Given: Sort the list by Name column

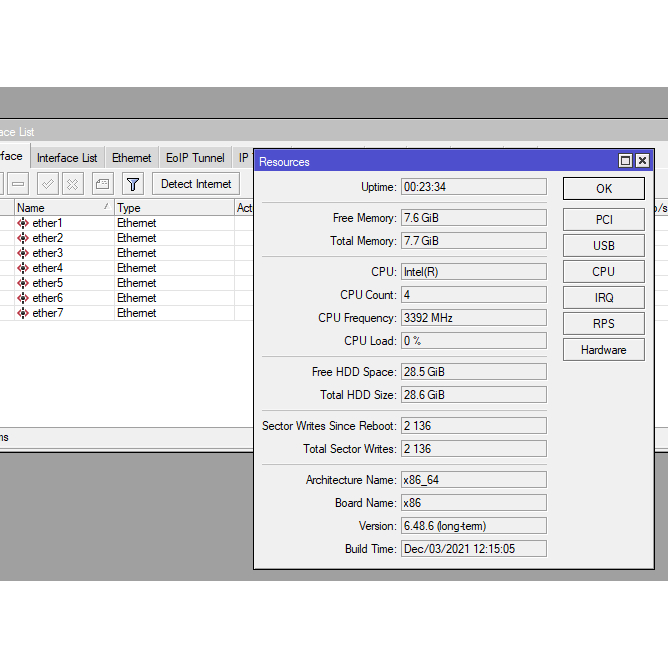Looking at the screenshot, I should 60,208.
